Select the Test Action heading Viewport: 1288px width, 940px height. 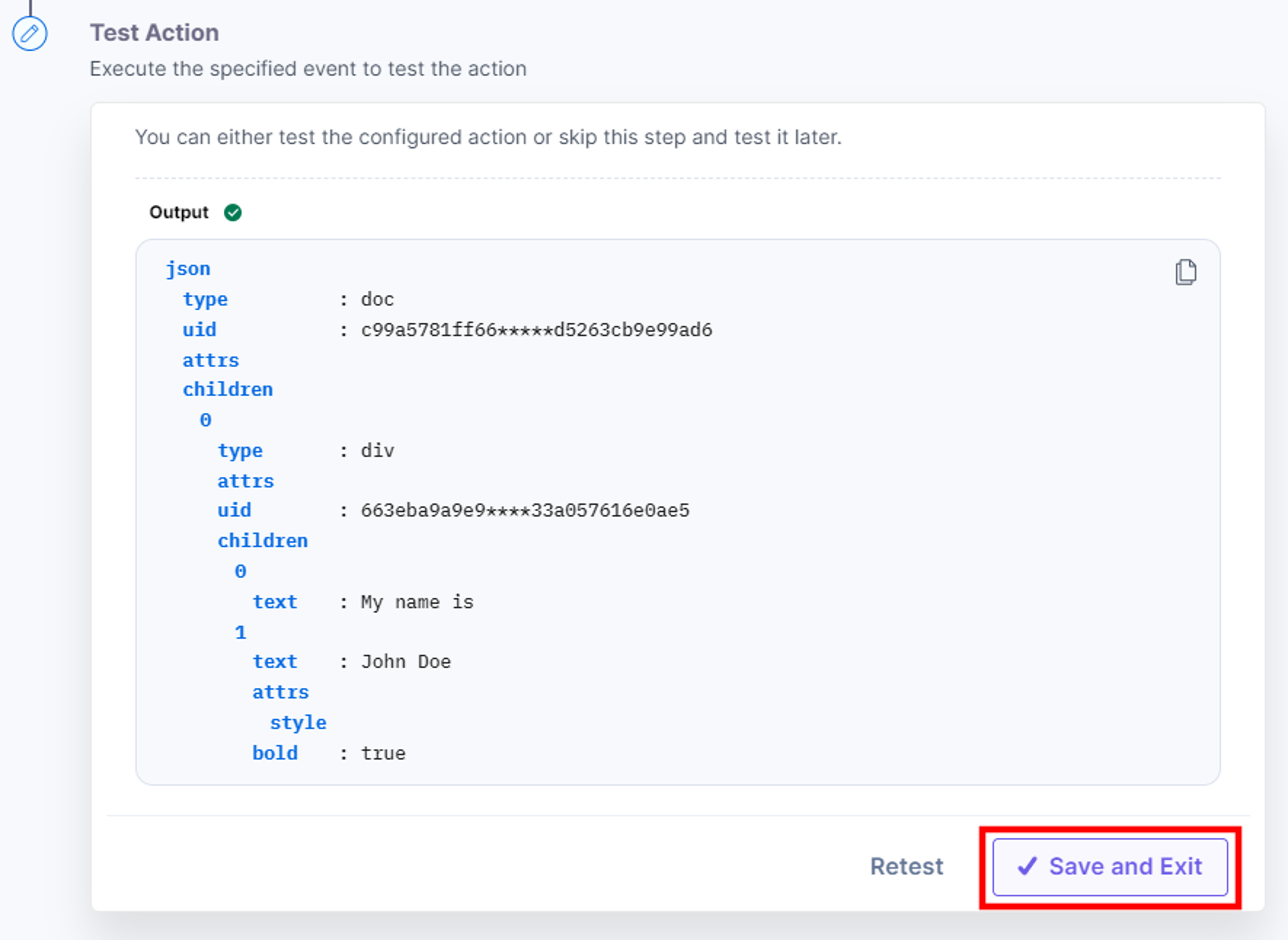(x=155, y=33)
